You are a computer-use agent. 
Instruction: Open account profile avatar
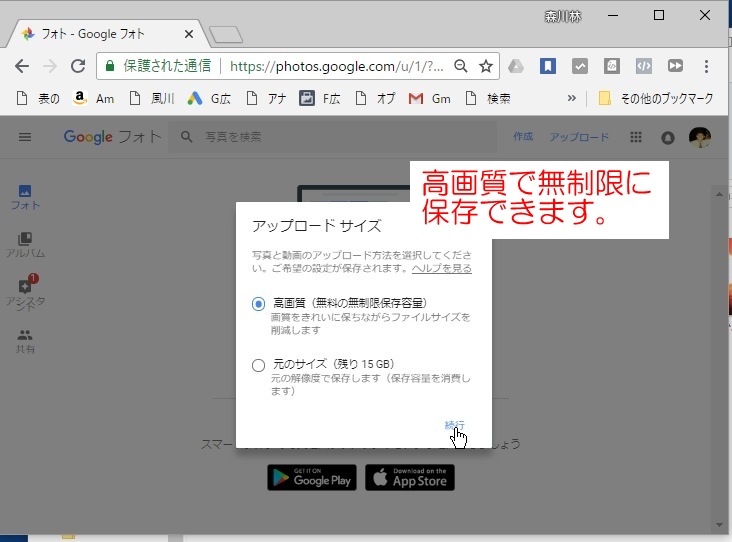point(700,137)
